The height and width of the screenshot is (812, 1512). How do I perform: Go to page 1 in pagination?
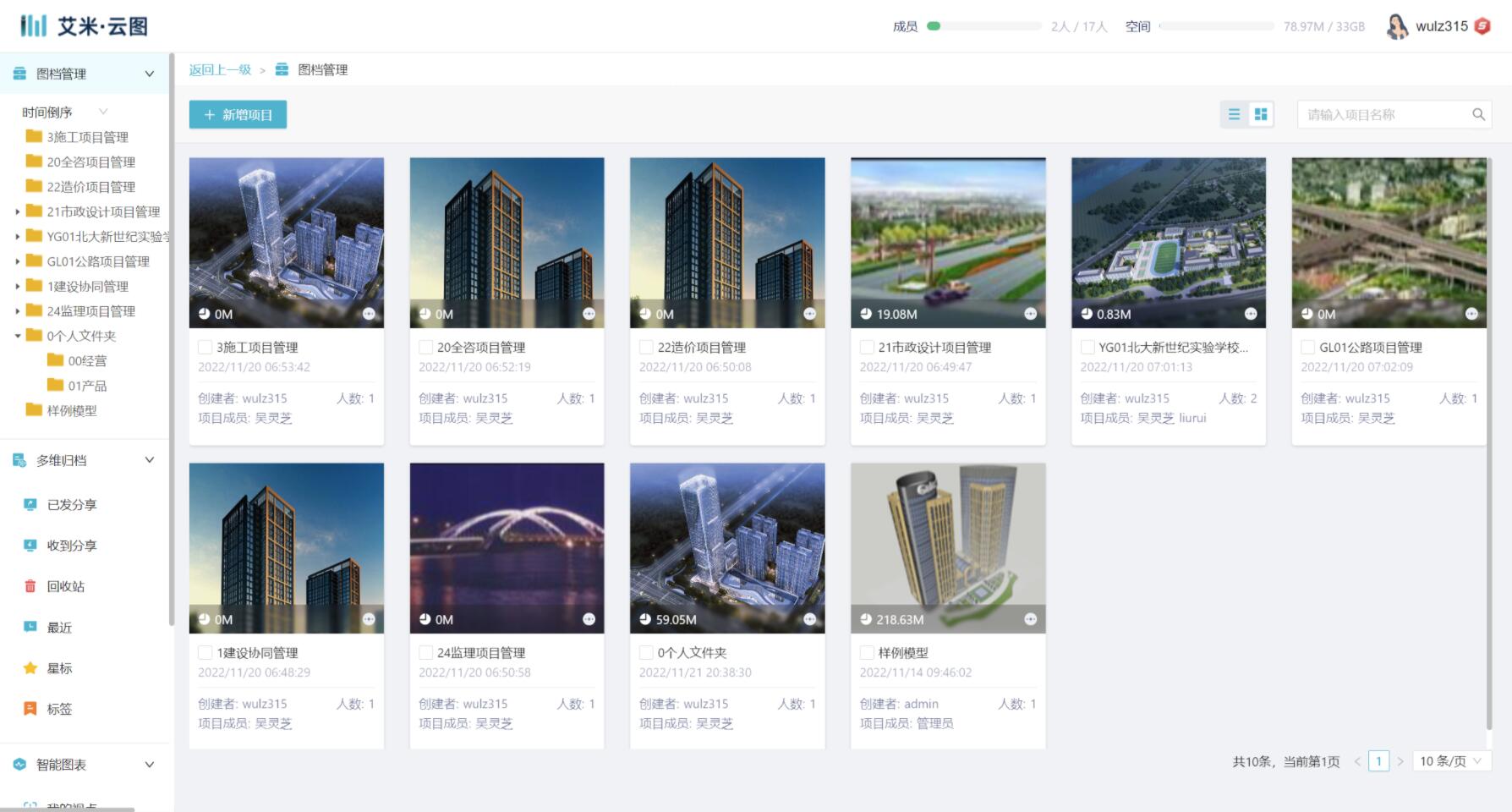[1378, 761]
